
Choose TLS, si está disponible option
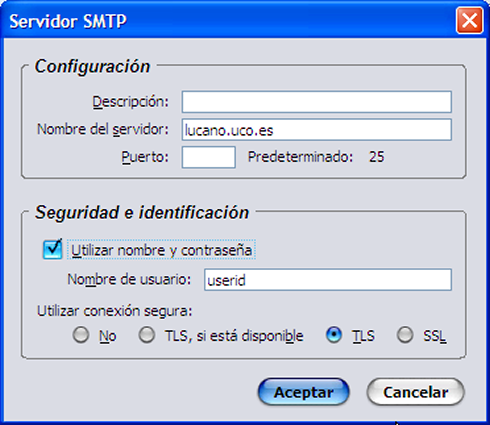pos(147,335)
